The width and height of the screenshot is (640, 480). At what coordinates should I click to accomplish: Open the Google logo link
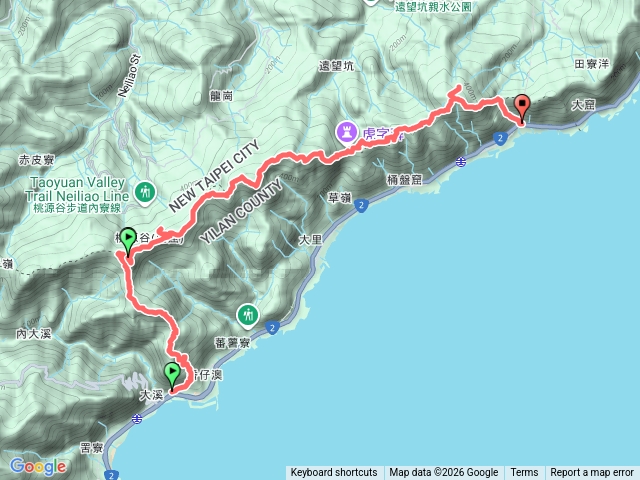[38, 466]
